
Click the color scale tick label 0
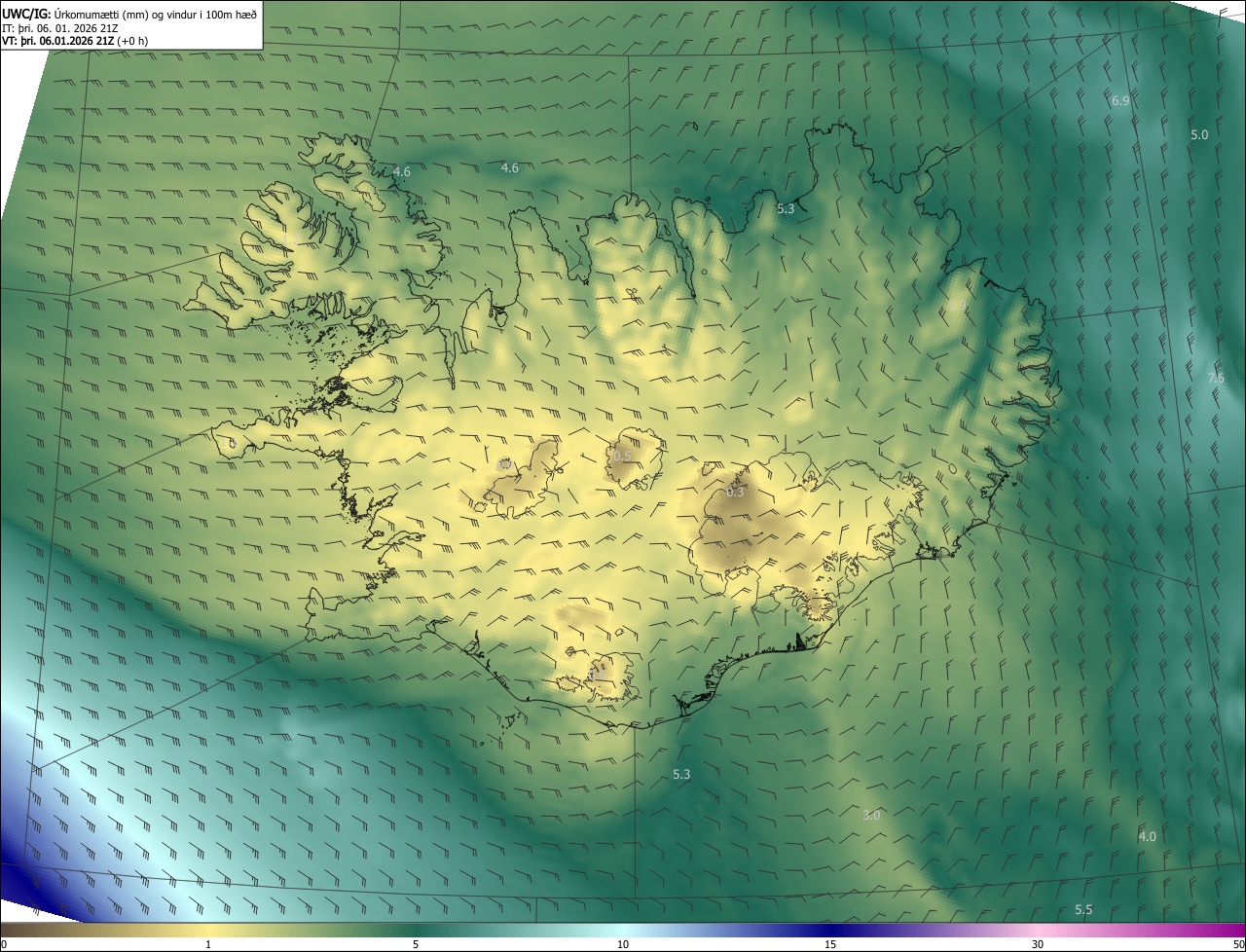[x=4, y=945]
